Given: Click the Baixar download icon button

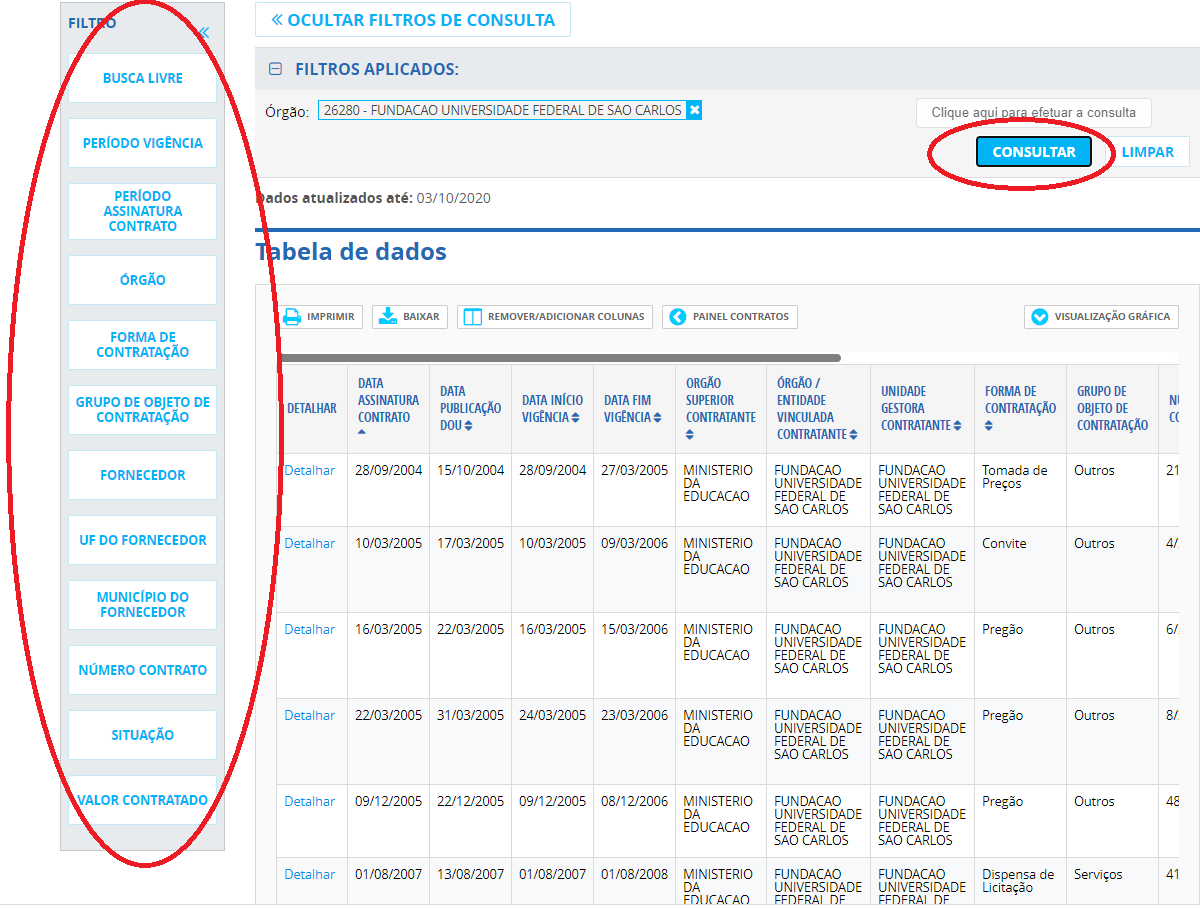Looking at the screenshot, I should 410,317.
